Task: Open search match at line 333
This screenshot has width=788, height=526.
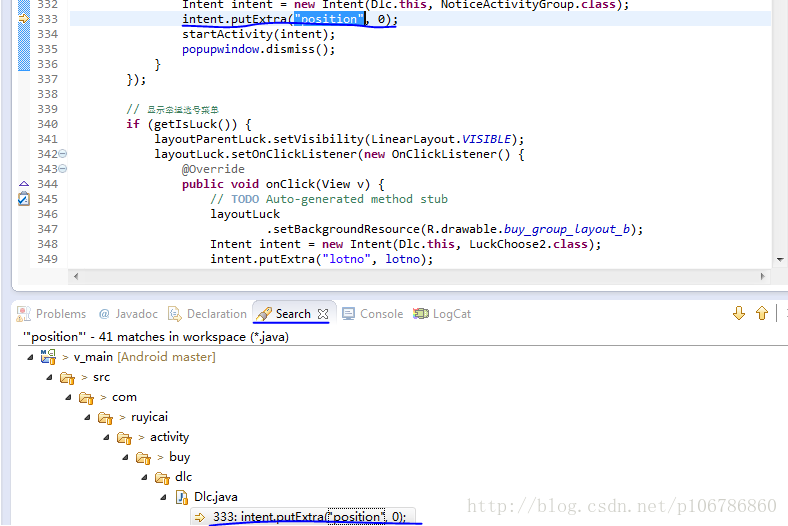Action: (x=303, y=516)
